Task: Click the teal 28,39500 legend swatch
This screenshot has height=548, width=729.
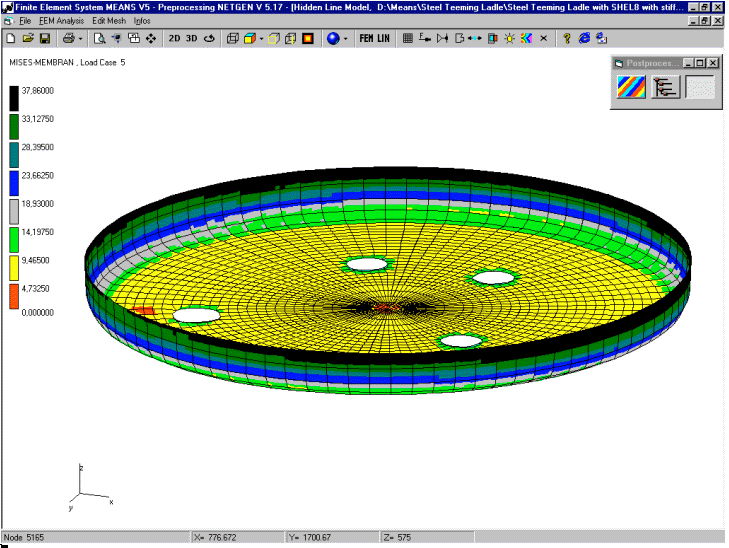Action: (x=14, y=155)
